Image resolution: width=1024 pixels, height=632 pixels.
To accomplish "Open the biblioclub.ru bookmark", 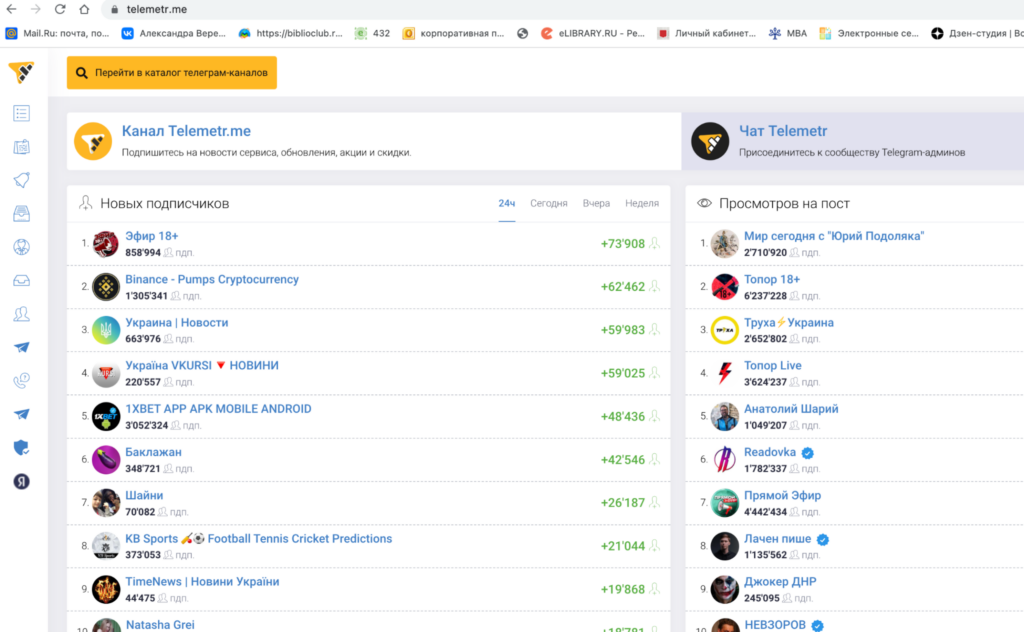I will point(291,33).
